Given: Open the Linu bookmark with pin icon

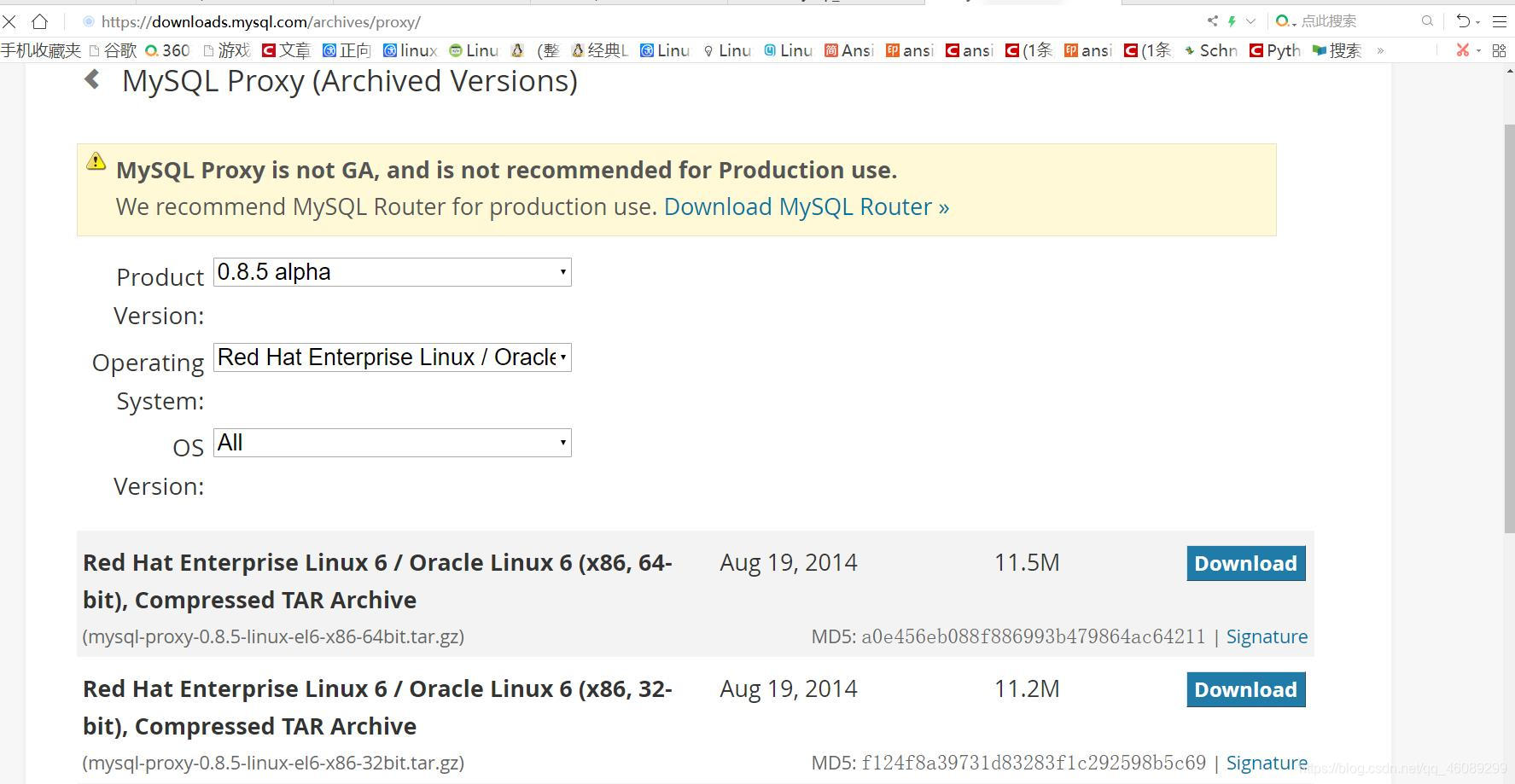Looking at the screenshot, I should (726, 50).
